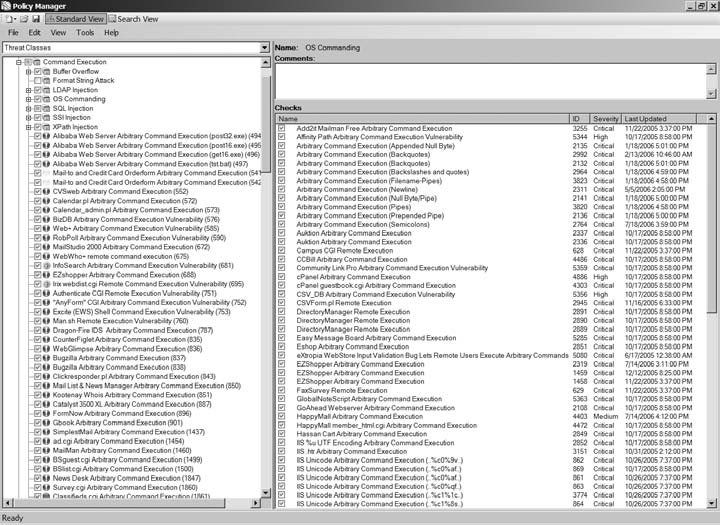This screenshot has height=525, width=720.
Task: Click globe icon for Gbook entry (901)
Action: 46,423
